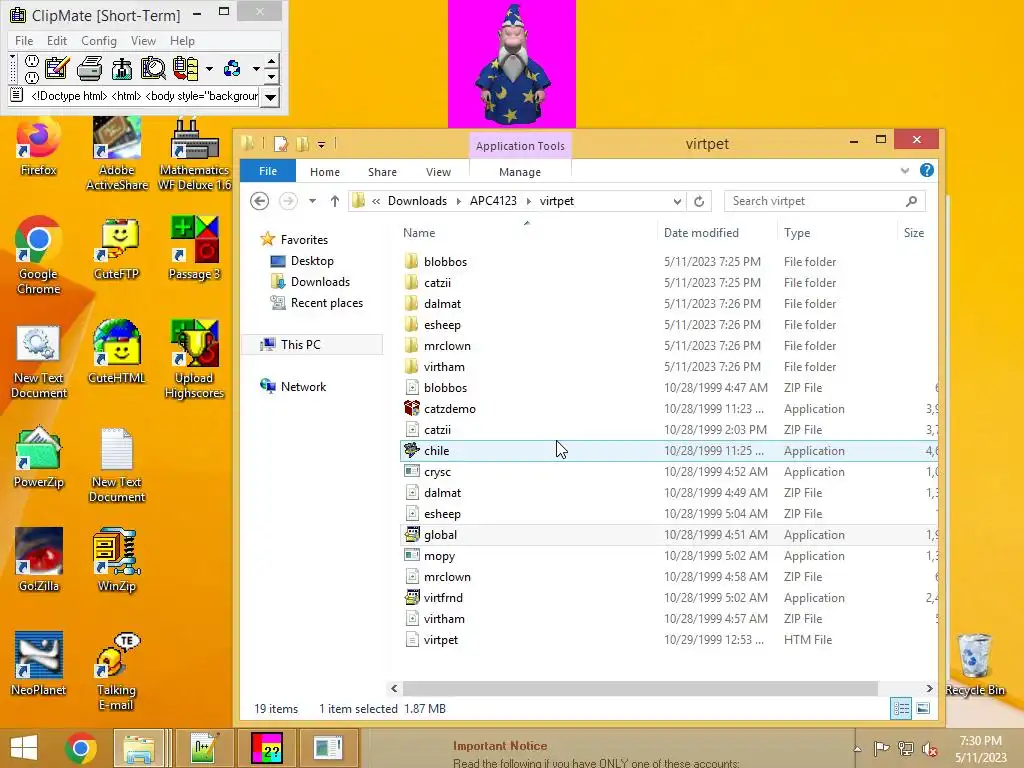Open ClipMate Help menu
Image resolution: width=1024 pixels, height=768 pixels.
(x=182, y=40)
